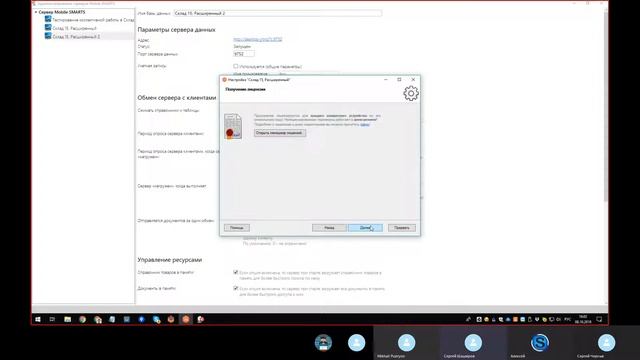Image resolution: width=640 pixels, height=360 pixels.
Task: Collapse the 'Сервер Mobile SMARTS' tree node
Action: [36, 12]
